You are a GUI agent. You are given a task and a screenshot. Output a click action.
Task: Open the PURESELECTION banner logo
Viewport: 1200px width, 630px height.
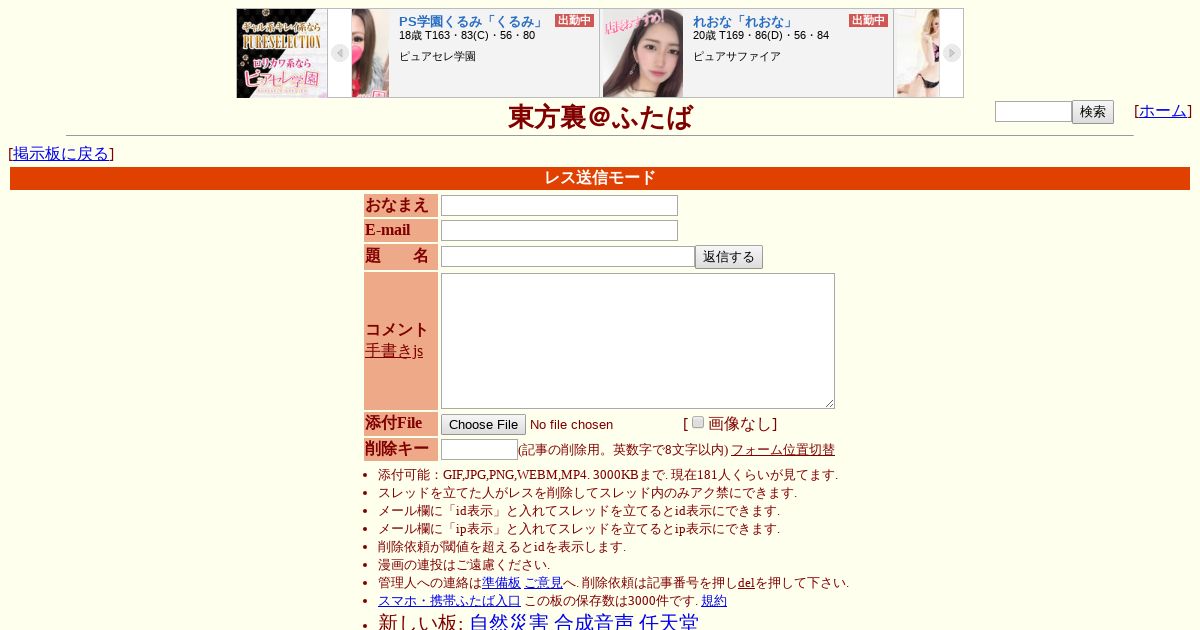tap(282, 53)
